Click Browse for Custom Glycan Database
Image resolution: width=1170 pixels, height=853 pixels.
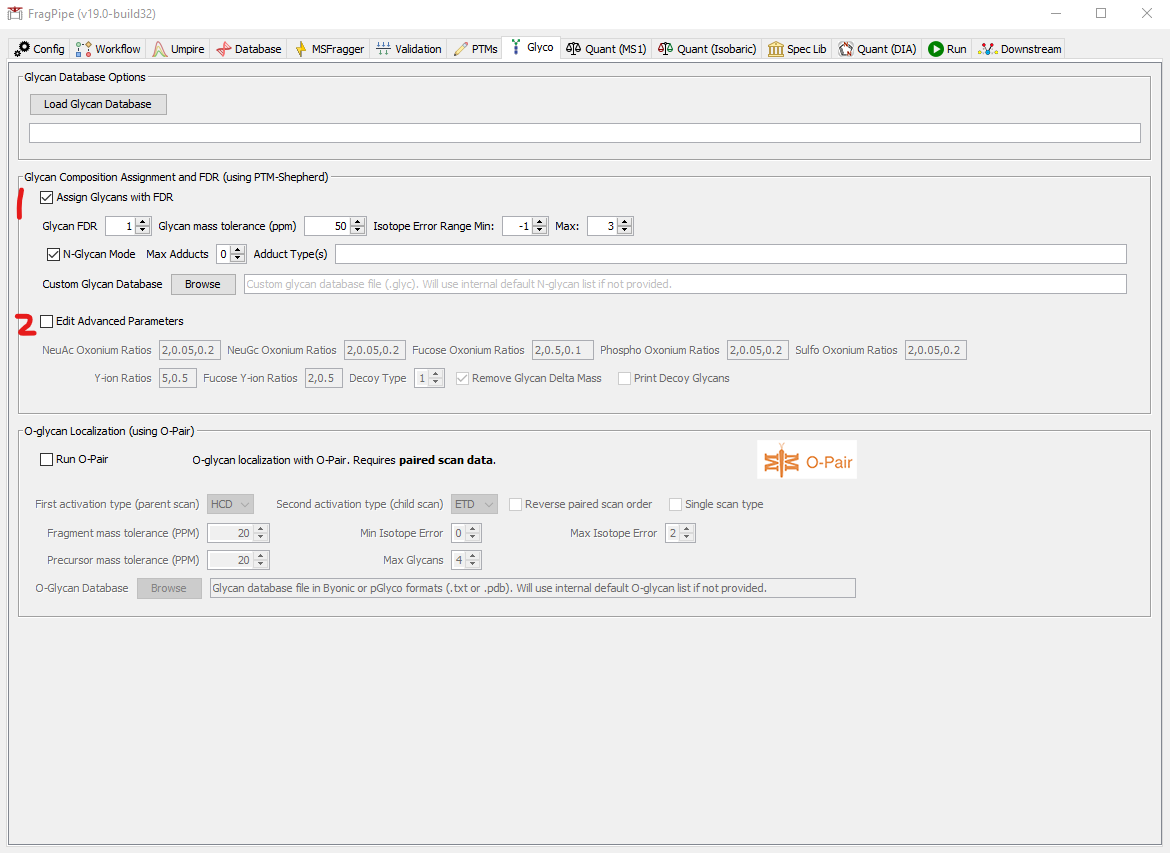pyautogui.click(x=203, y=284)
